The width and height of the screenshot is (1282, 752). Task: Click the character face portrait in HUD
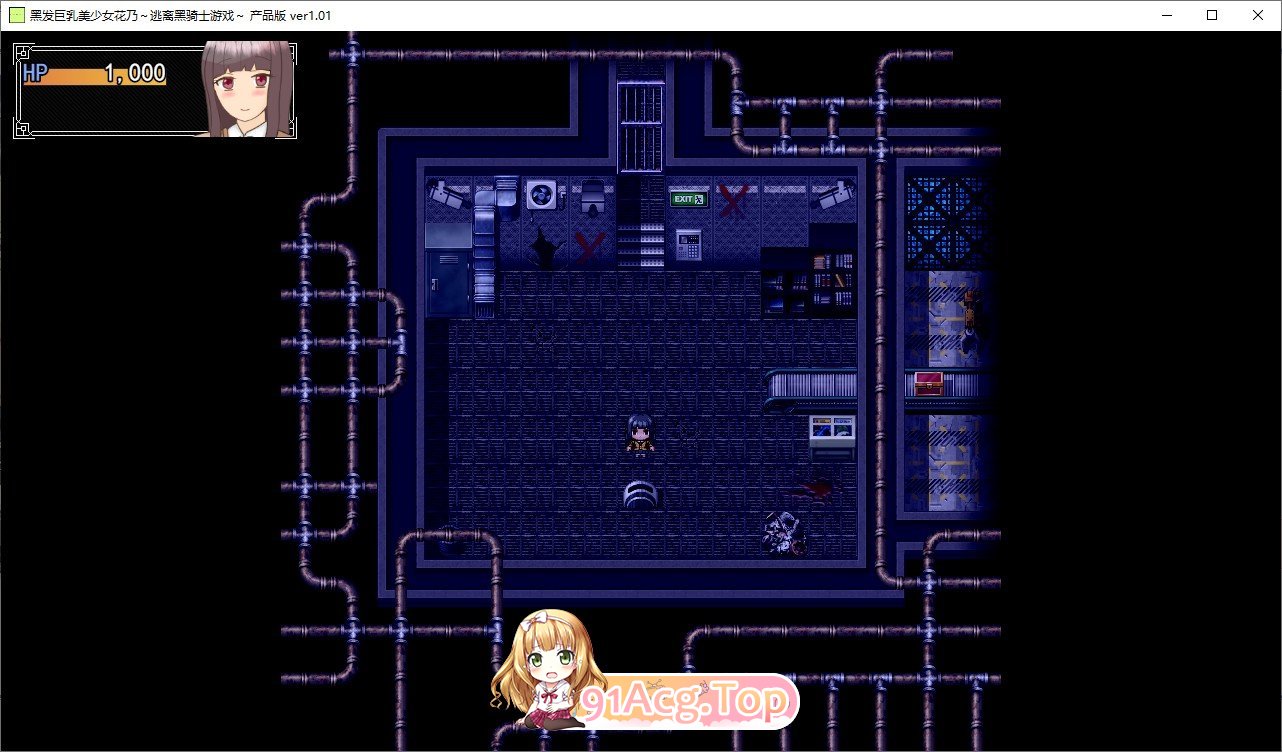tap(247, 89)
